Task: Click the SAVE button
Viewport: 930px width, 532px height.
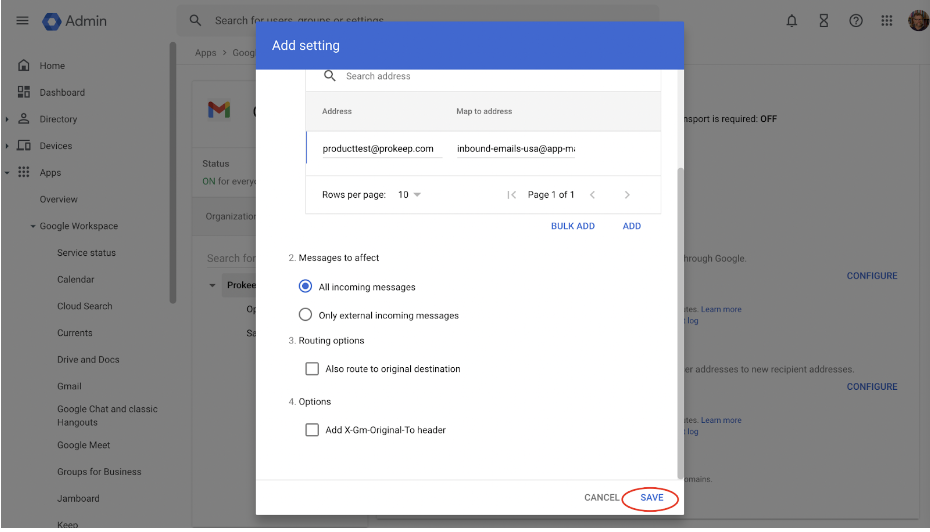Action: point(651,498)
